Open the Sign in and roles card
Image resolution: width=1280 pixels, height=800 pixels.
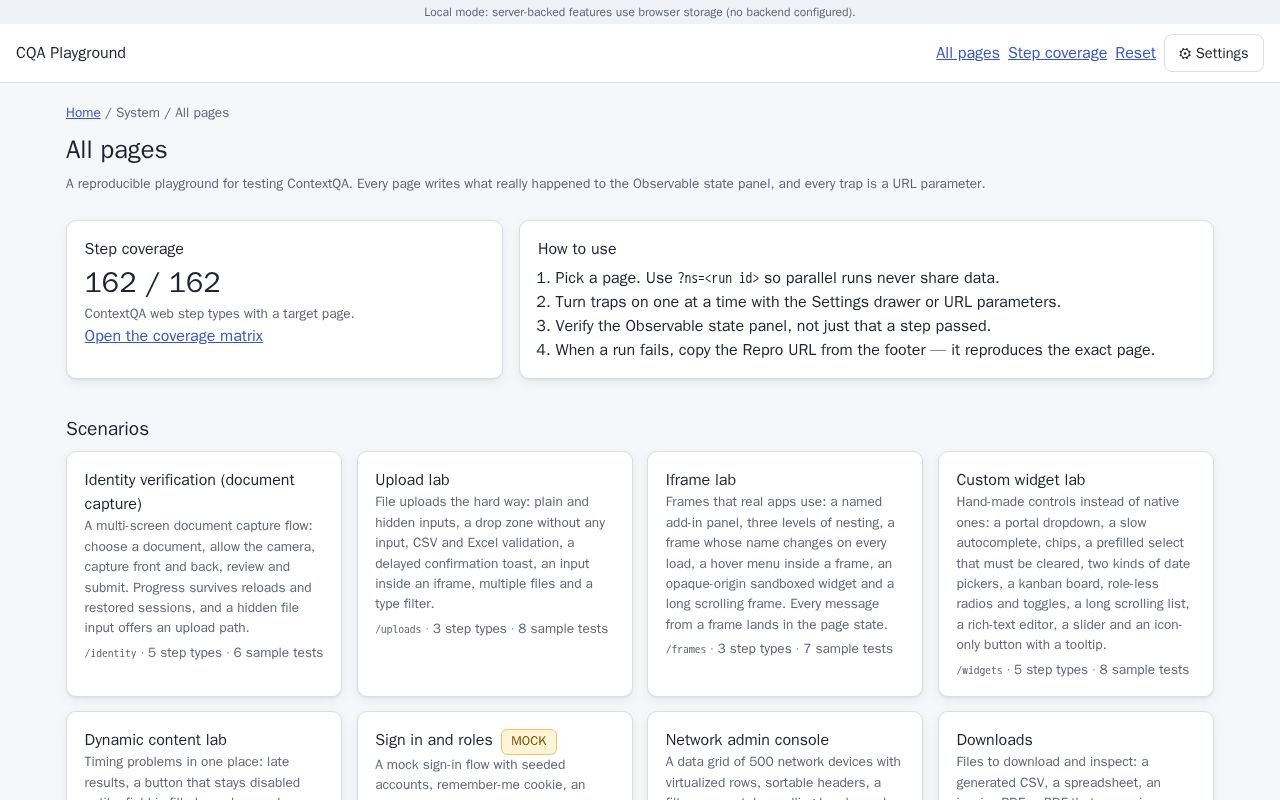coord(495,756)
